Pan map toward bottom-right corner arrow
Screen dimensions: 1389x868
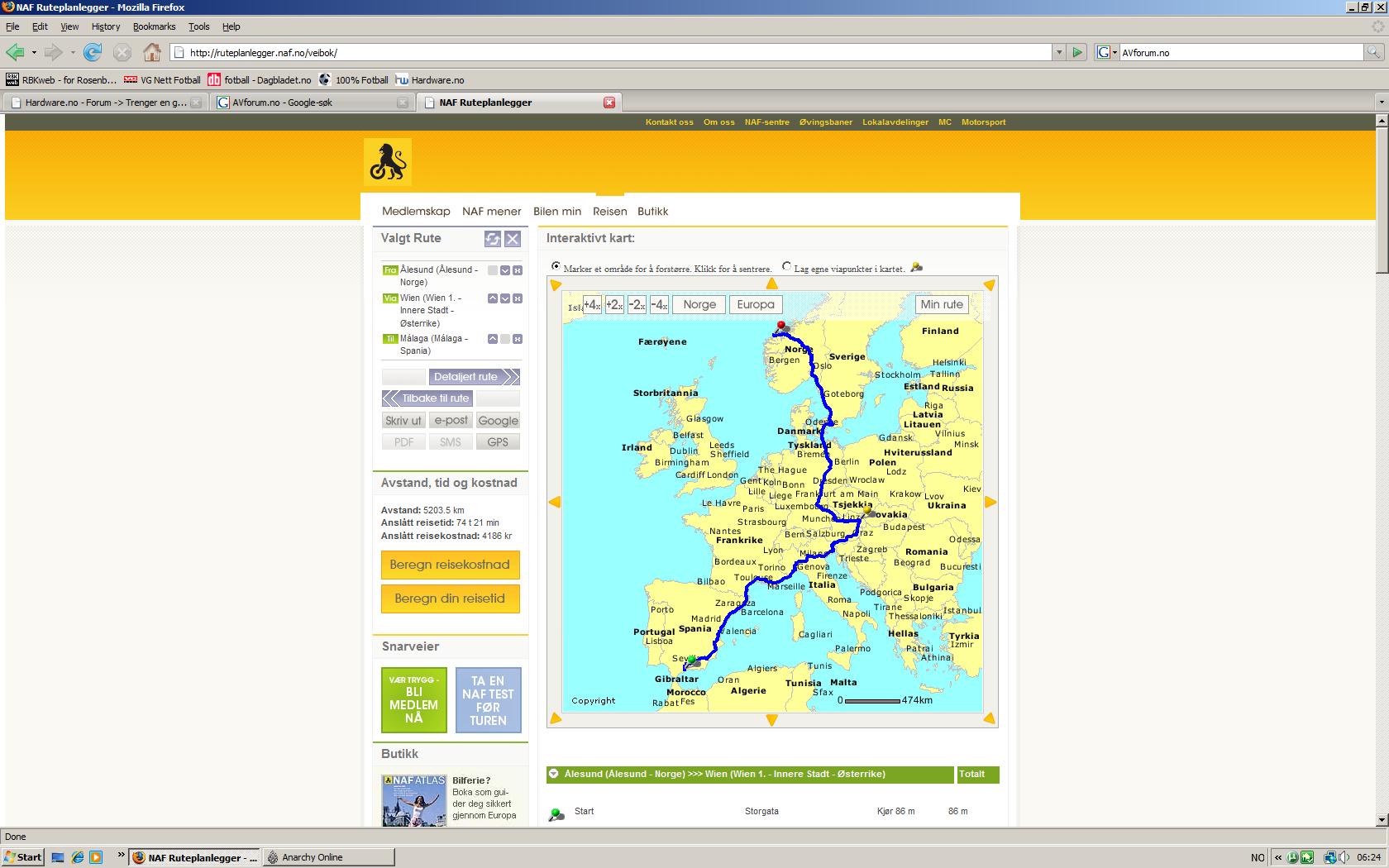989,718
